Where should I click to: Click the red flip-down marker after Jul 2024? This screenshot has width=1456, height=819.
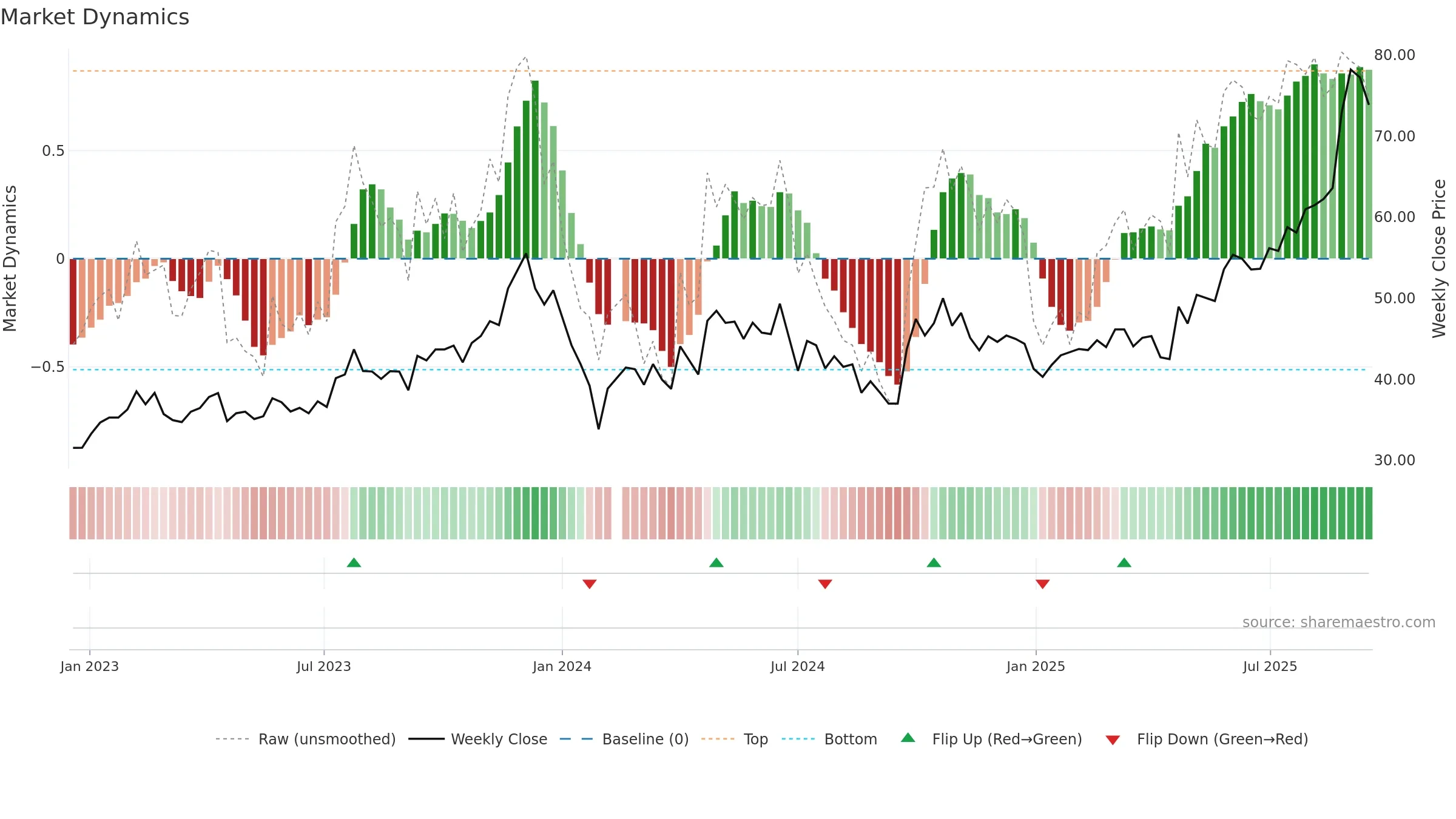(x=825, y=584)
